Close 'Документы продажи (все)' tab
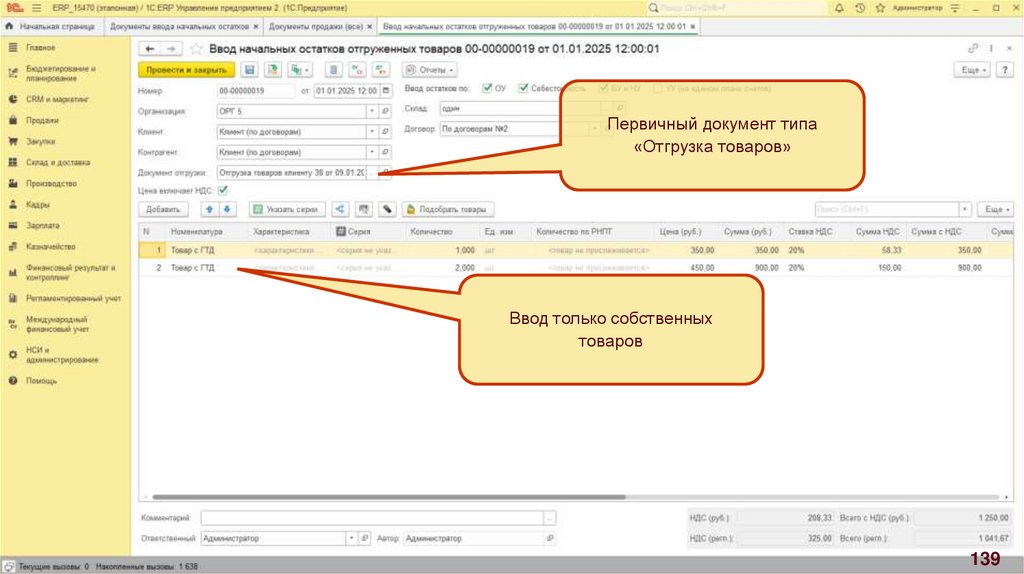 pyautogui.click(x=370, y=27)
